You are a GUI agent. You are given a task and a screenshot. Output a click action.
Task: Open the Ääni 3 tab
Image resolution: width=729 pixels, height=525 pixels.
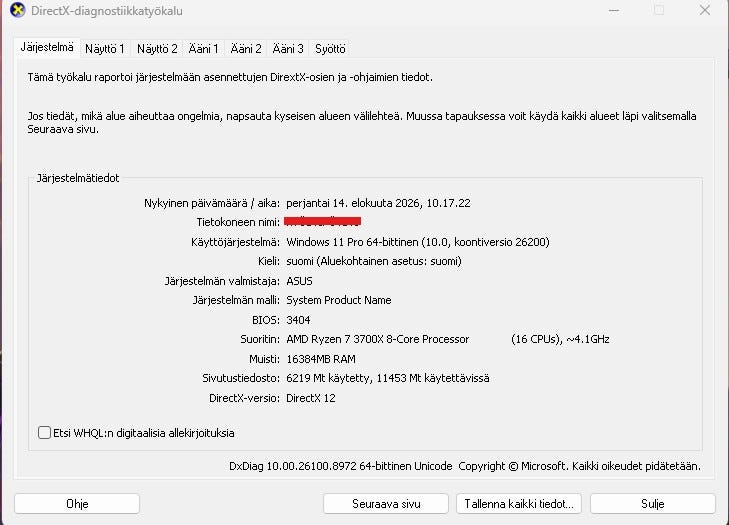pyautogui.click(x=288, y=49)
